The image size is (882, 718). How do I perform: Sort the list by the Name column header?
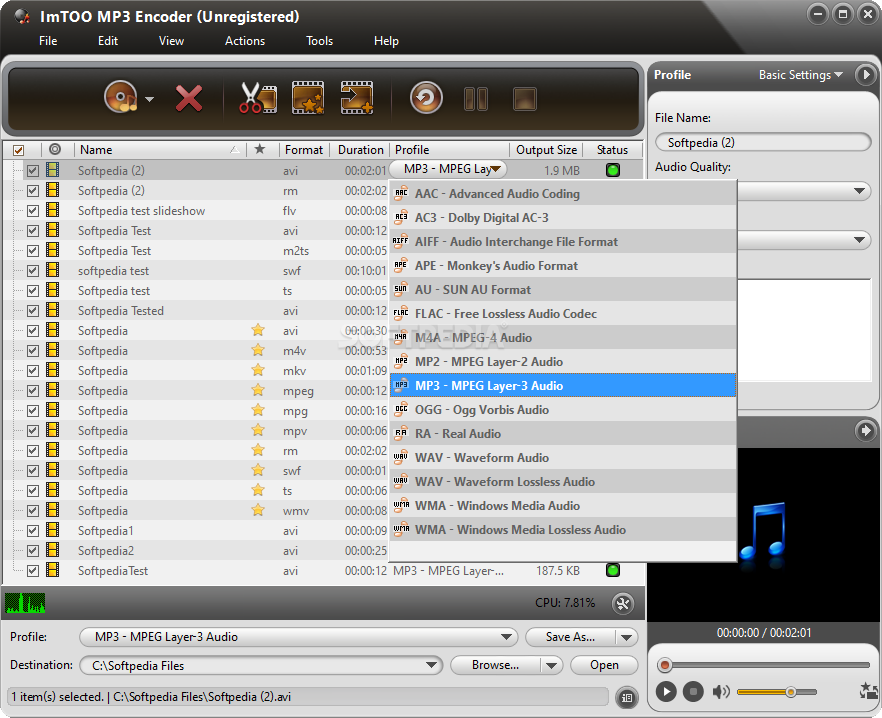click(x=160, y=150)
